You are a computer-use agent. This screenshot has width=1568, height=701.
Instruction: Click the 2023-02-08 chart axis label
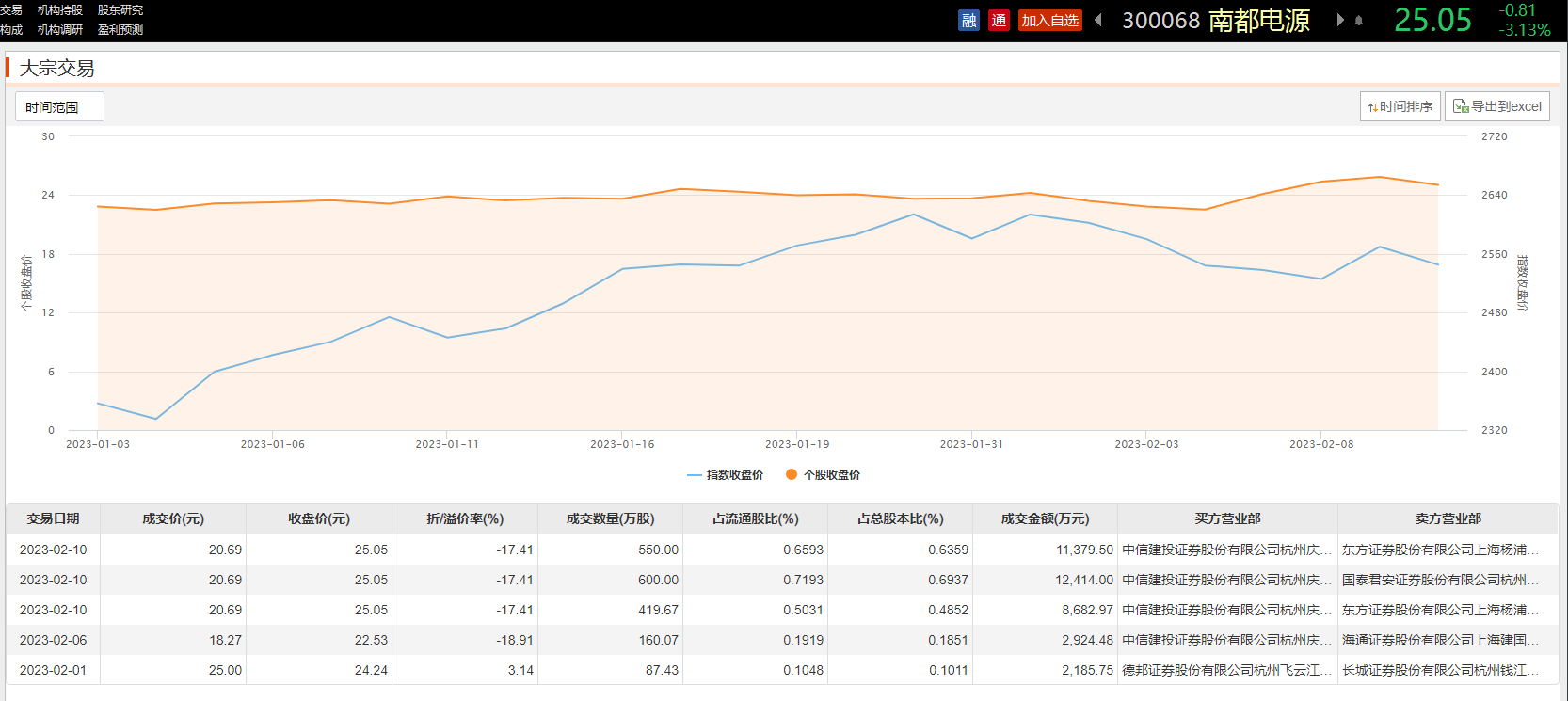[1321, 444]
